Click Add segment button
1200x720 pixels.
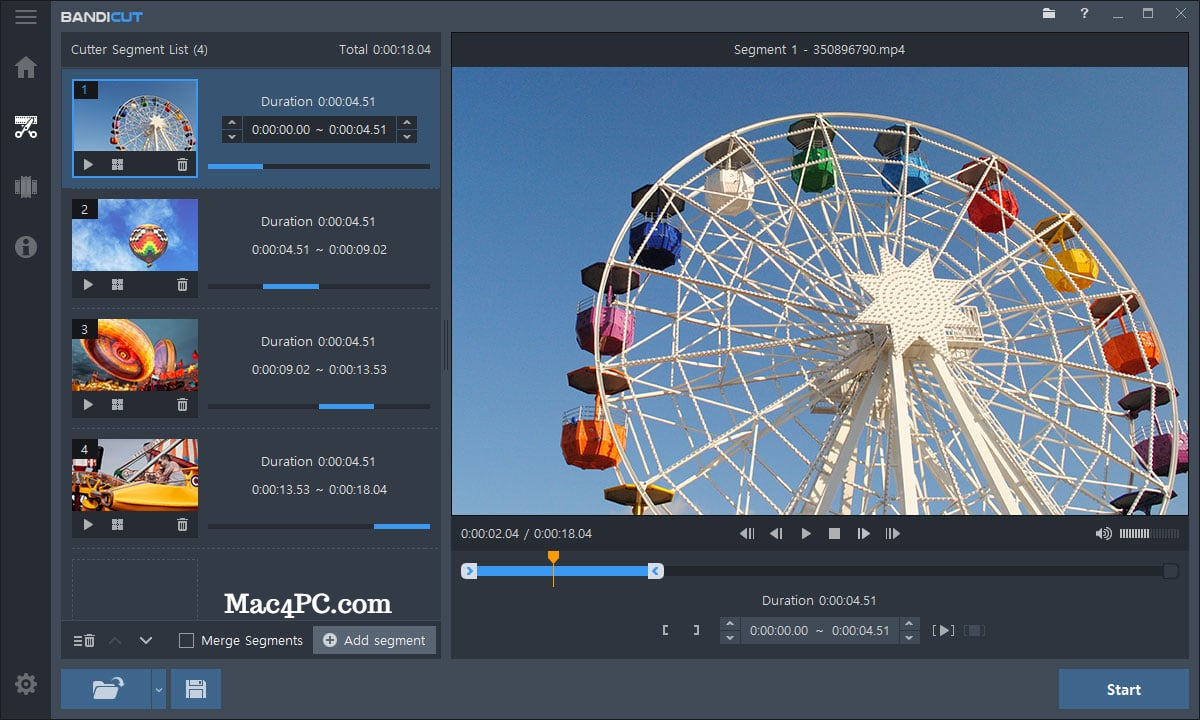coord(375,640)
